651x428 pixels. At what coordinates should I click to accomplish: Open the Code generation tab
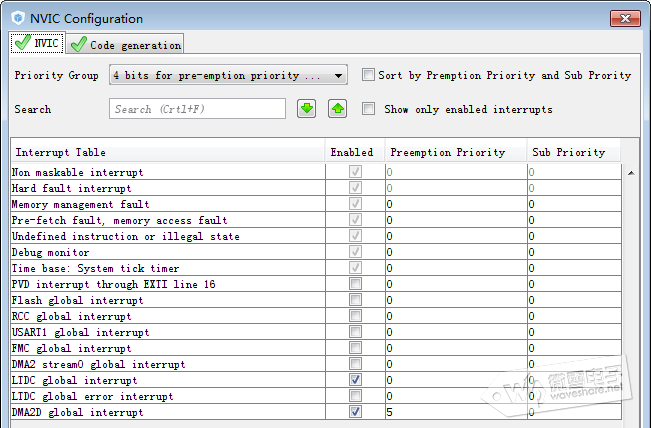[x=126, y=44]
